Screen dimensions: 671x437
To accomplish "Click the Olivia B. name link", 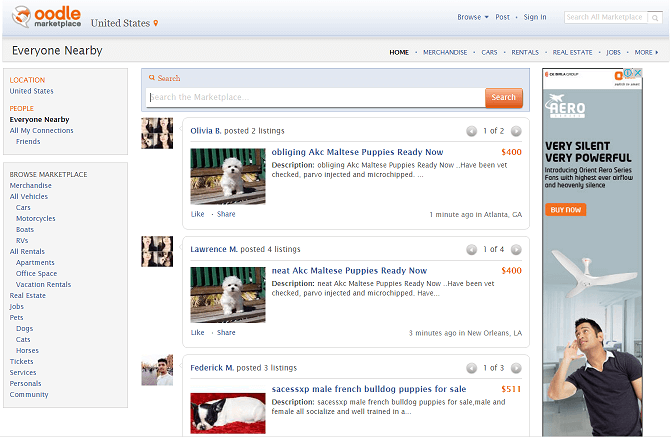I will (206, 131).
